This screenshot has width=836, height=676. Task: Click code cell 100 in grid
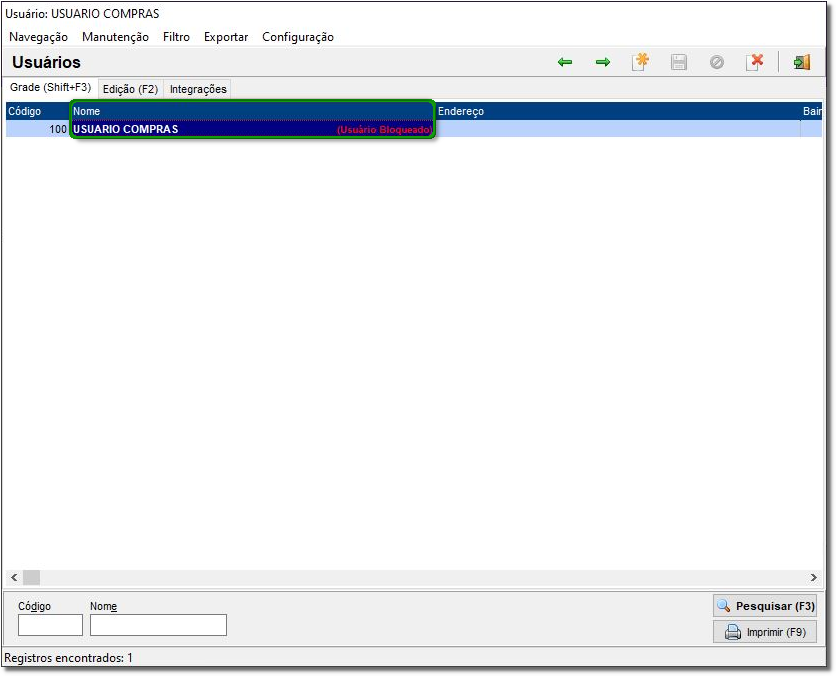[37, 129]
